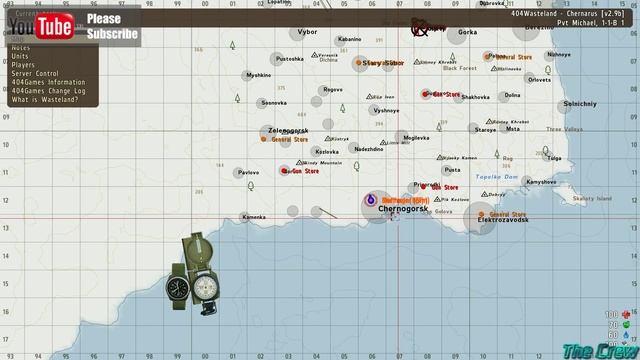Viewport: 640px width, 360px height.
Task: Click the General Store marker at Zelenogorsk
Action: pyautogui.click(x=264, y=139)
